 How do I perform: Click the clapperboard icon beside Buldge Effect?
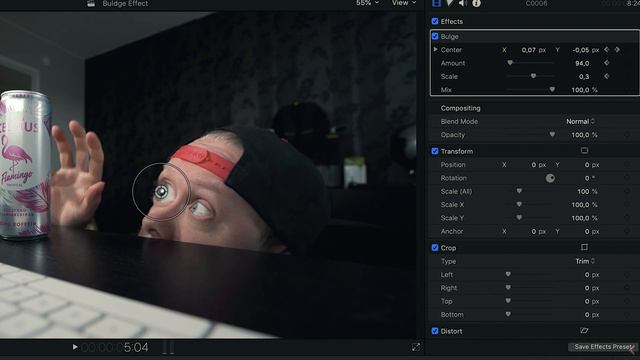tap(91, 3)
